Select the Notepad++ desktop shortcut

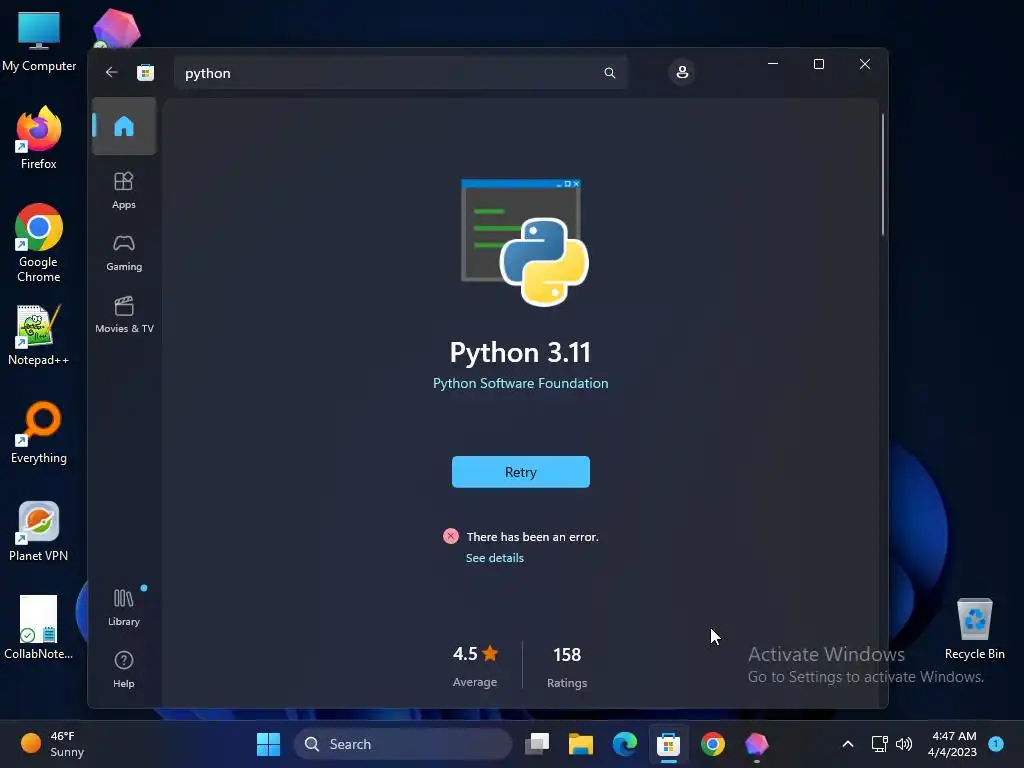tap(39, 335)
